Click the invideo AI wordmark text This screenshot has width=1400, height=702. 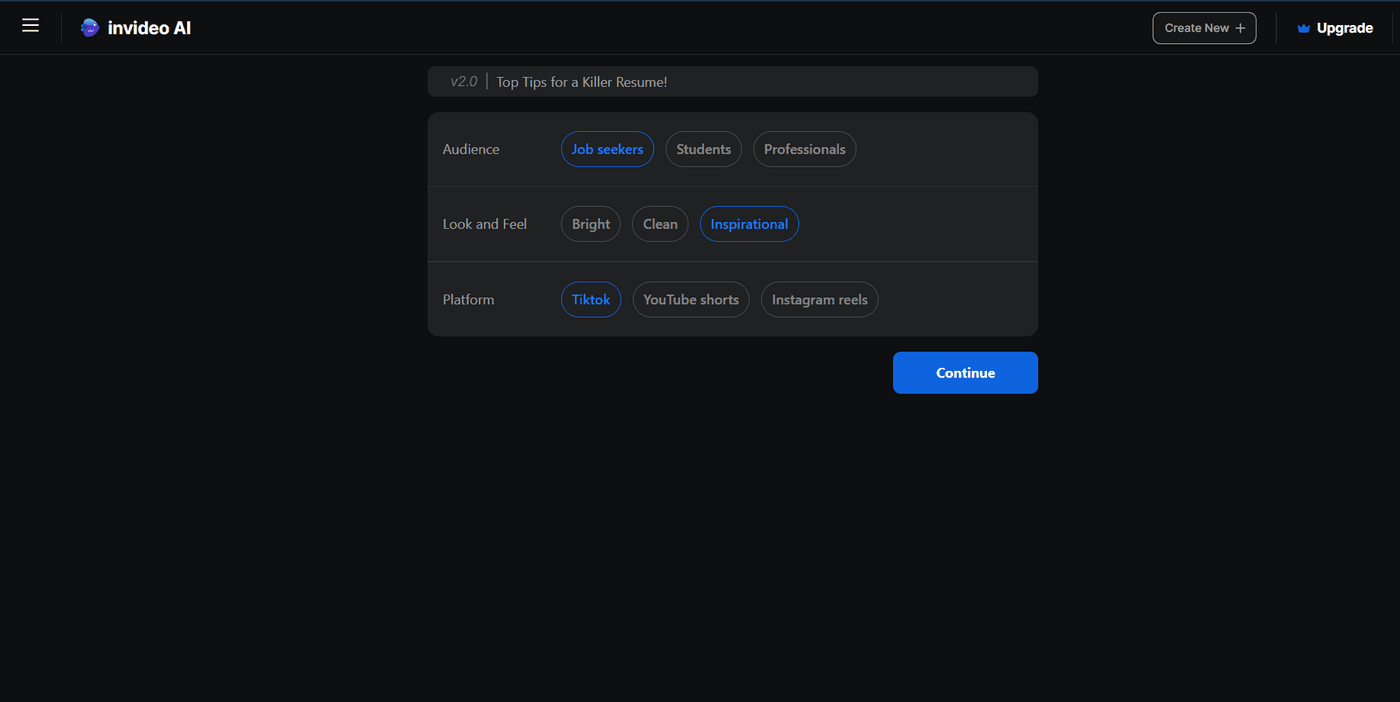pos(149,28)
